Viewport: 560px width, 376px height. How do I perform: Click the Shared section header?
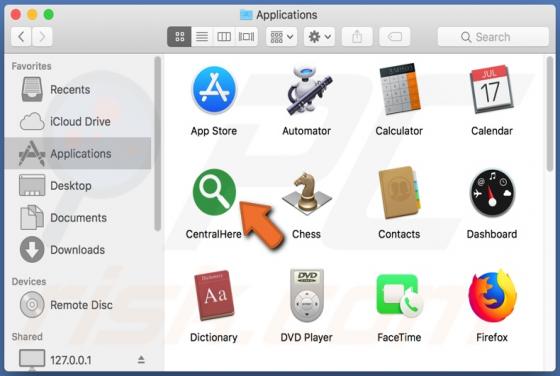[27, 336]
